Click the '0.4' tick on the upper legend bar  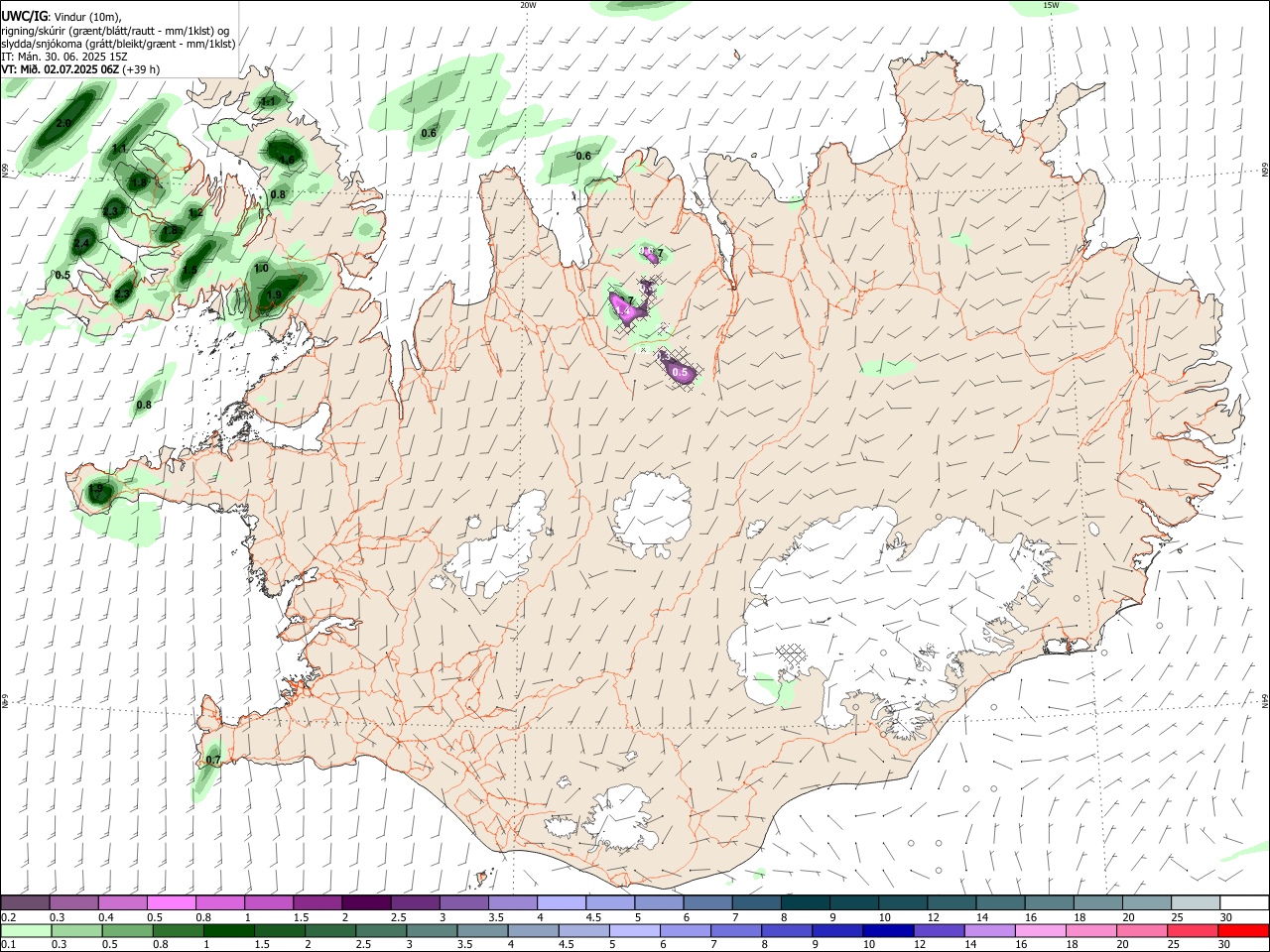coord(106,917)
